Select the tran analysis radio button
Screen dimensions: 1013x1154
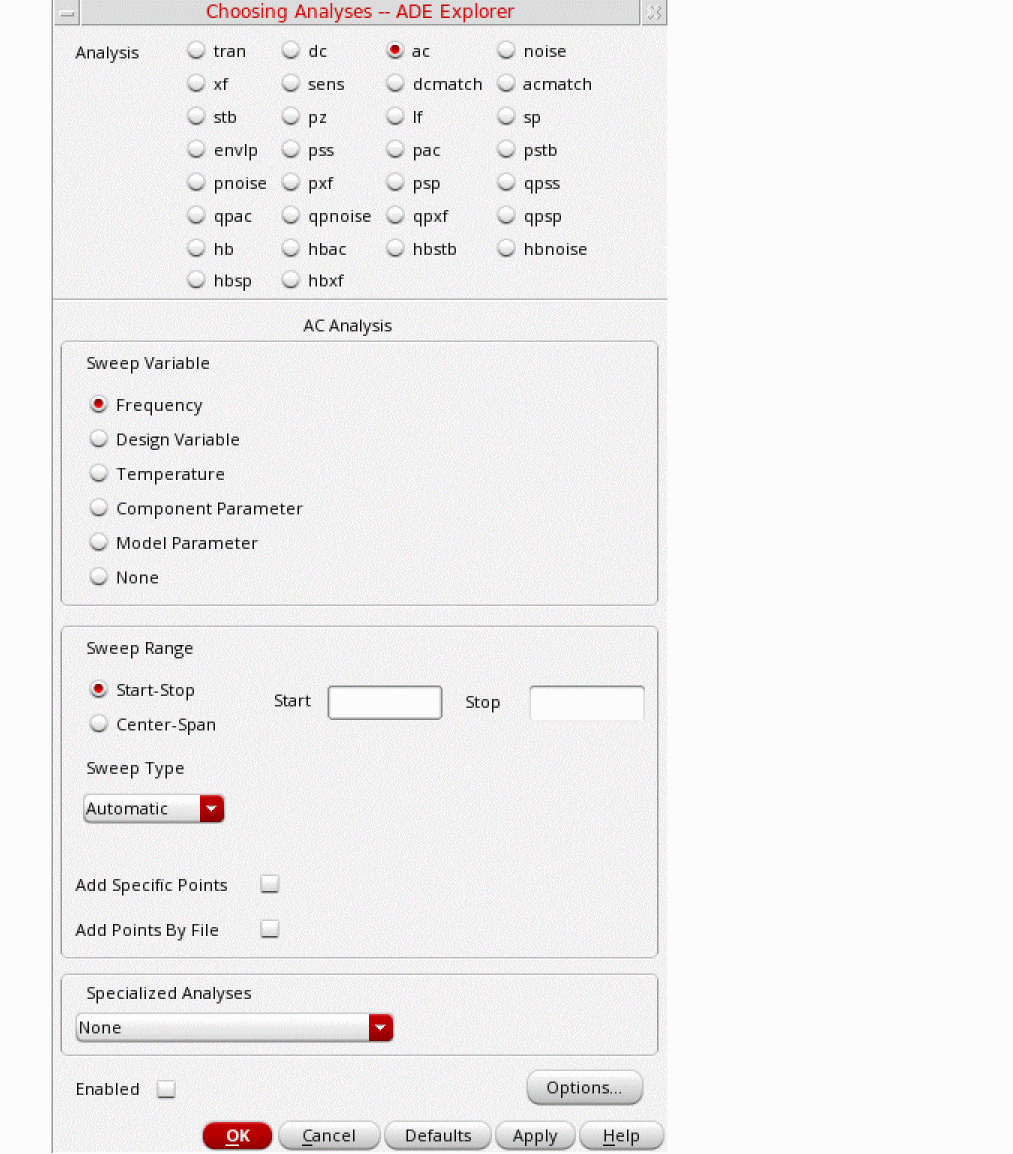[196, 51]
